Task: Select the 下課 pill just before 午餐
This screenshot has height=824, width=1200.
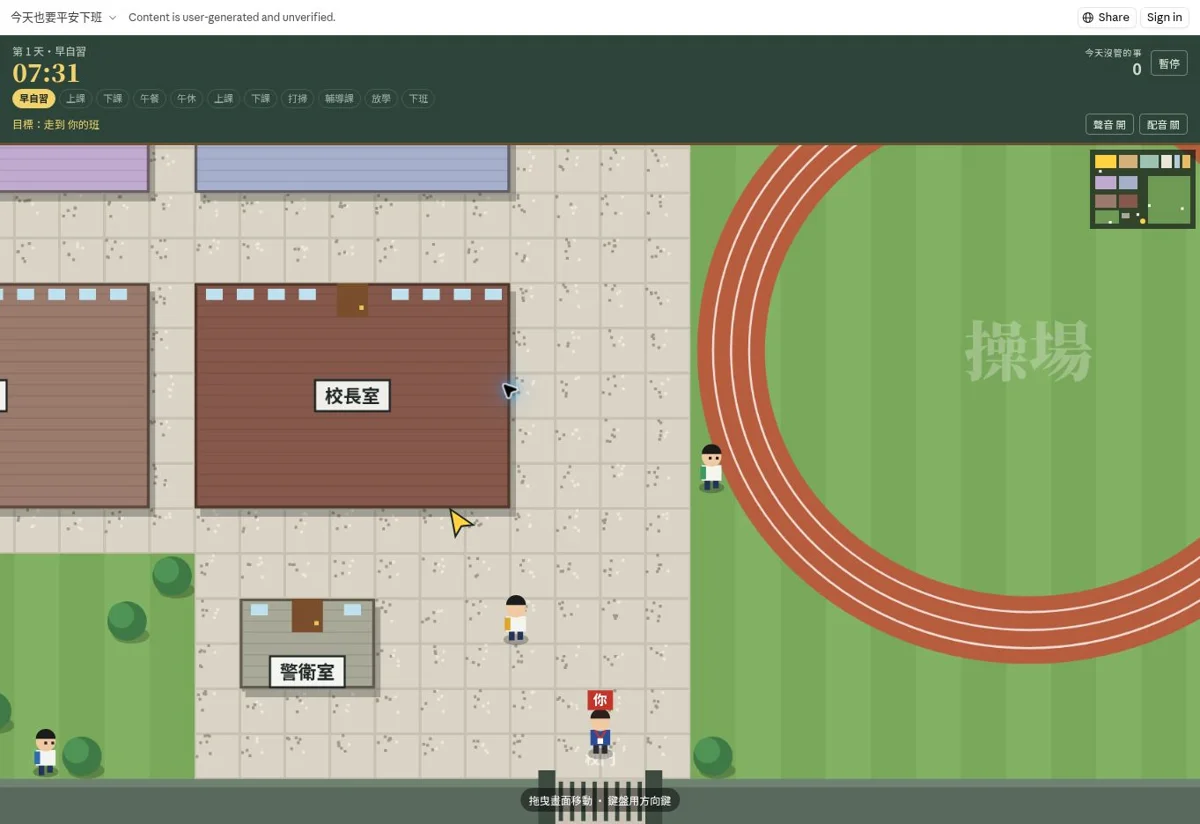Action: [x=113, y=99]
